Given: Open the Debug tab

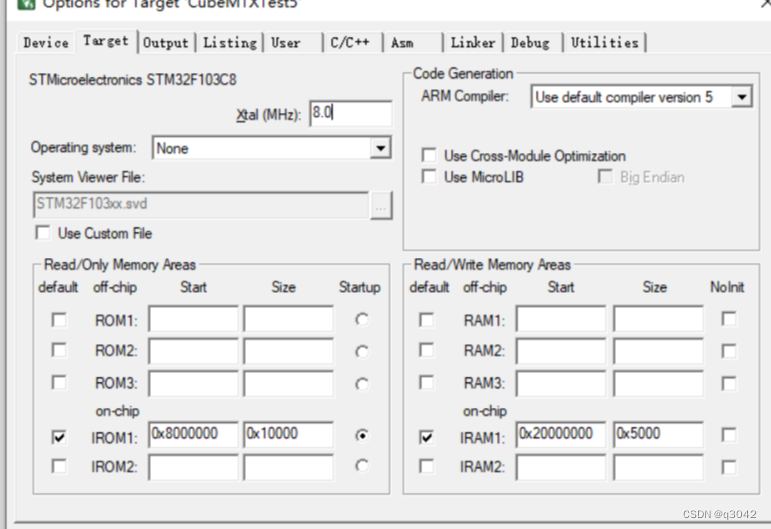Looking at the screenshot, I should tap(532, 43).
